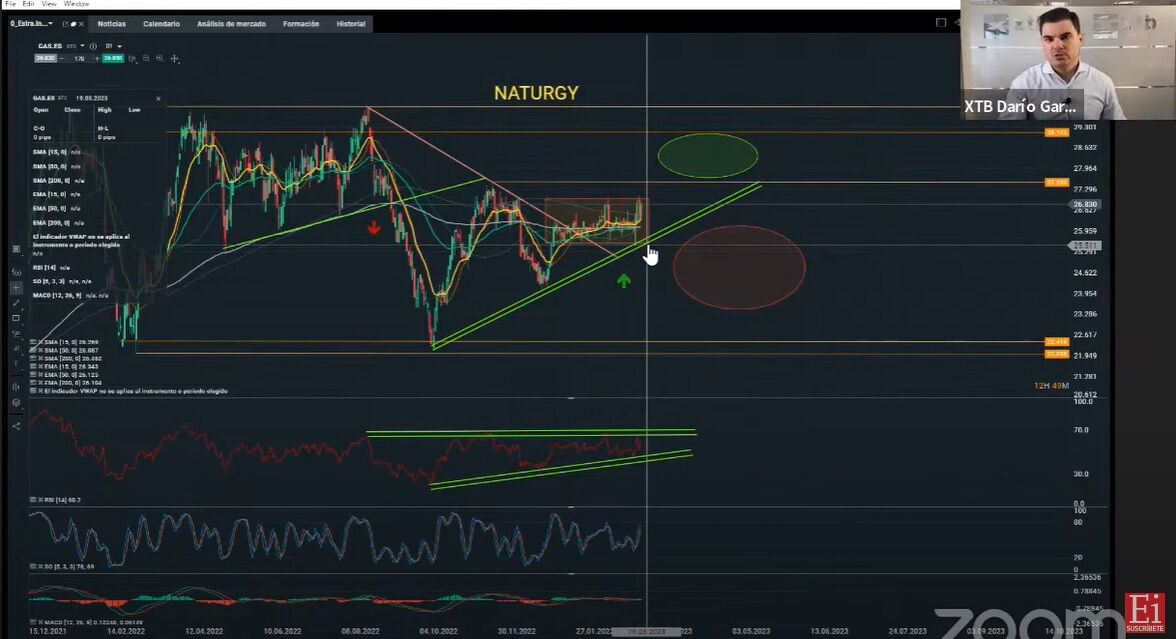Detach the 0_Estra chart tab into window

click(x=65, y=24)
